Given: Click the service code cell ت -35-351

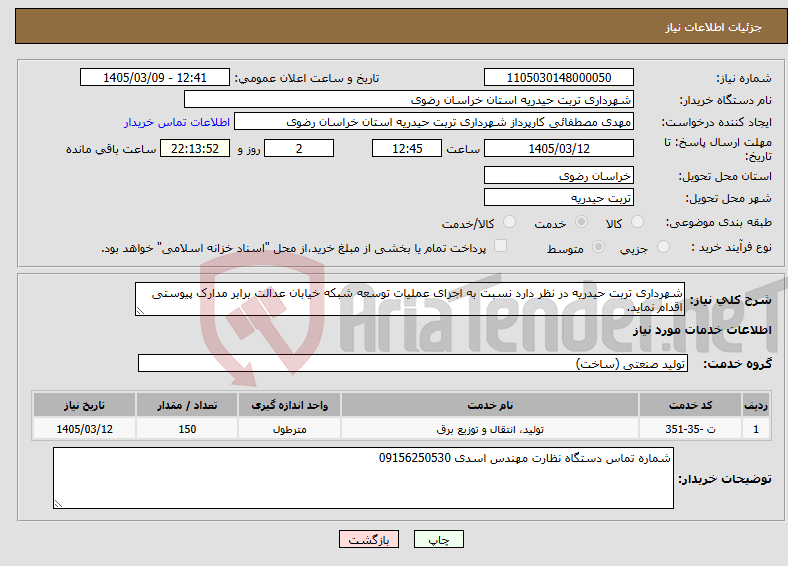Looking at the screenshot, I should (x=691, y=429).
